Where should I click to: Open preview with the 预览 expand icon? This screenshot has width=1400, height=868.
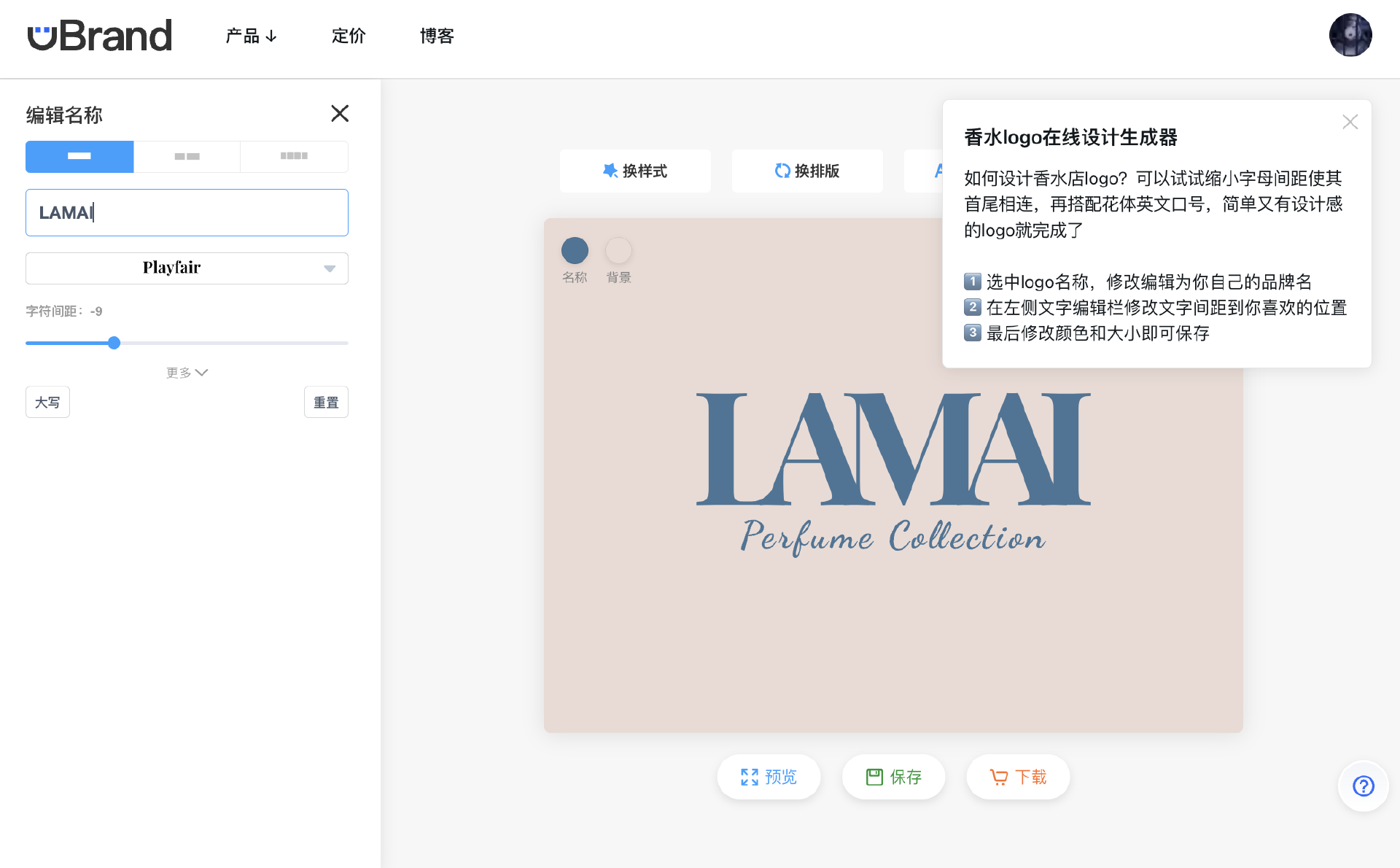pyautogui.click(x=750, y=777)
